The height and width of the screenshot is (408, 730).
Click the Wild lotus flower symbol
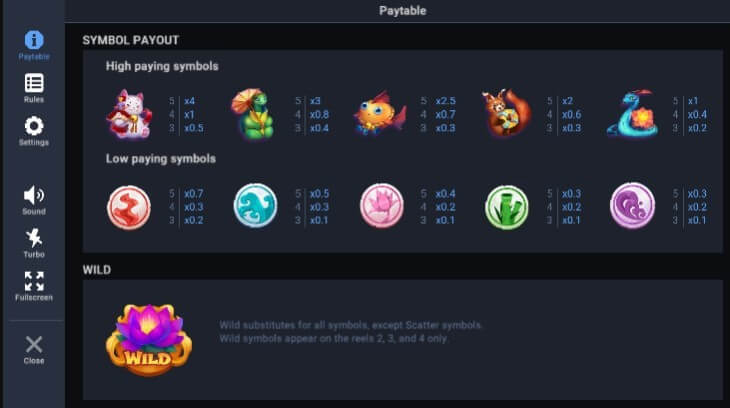tap(148, 340)
